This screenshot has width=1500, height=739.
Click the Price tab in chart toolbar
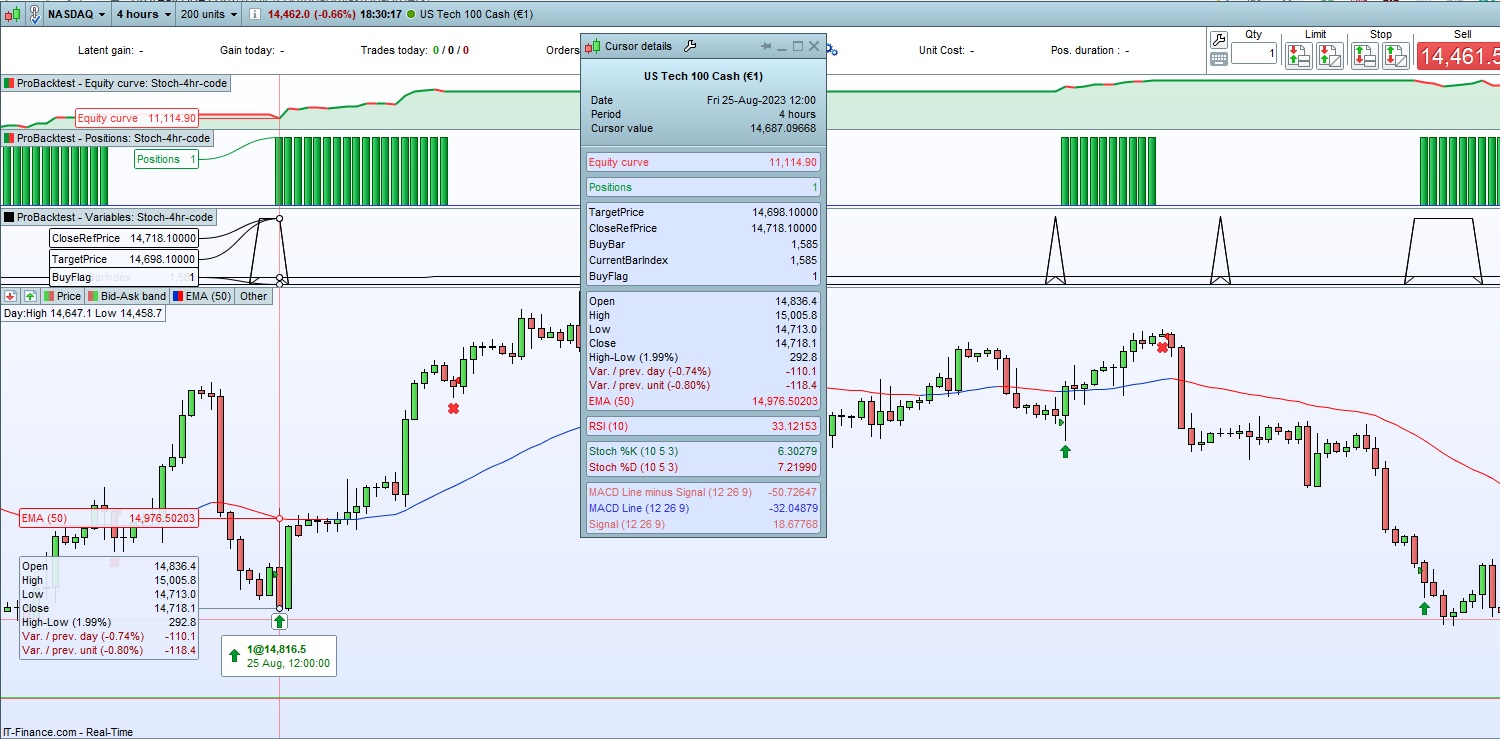pyautogui.click(x=62, y=296)
